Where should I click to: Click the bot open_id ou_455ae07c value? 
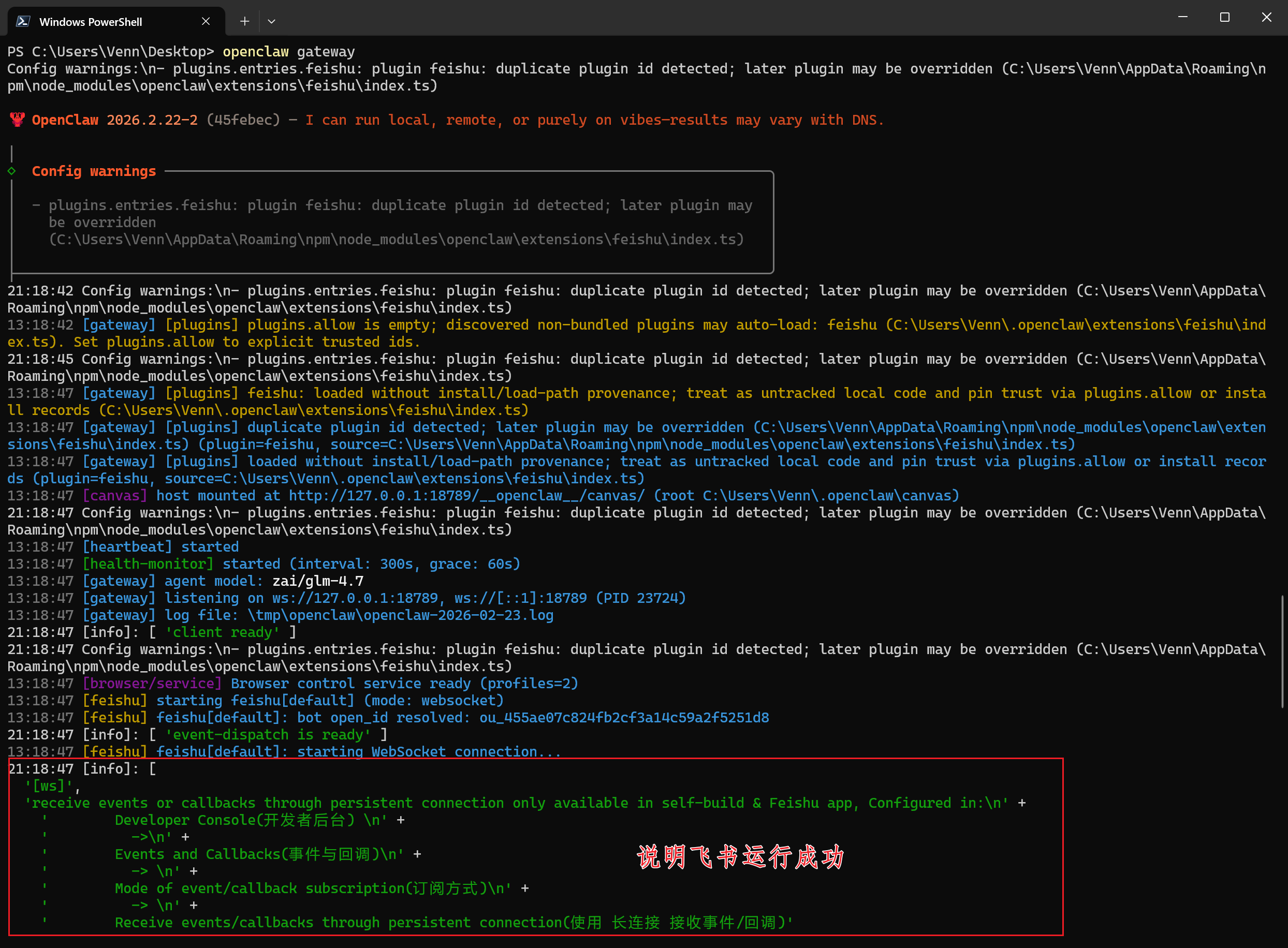pos(624,717)
